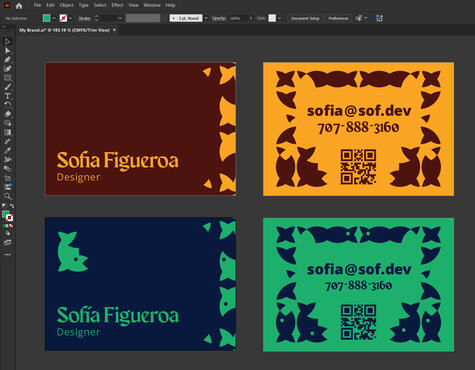475x370 pixels.
Task: Open the File menu
Action: pyautogui.click(x=37, y=5)
